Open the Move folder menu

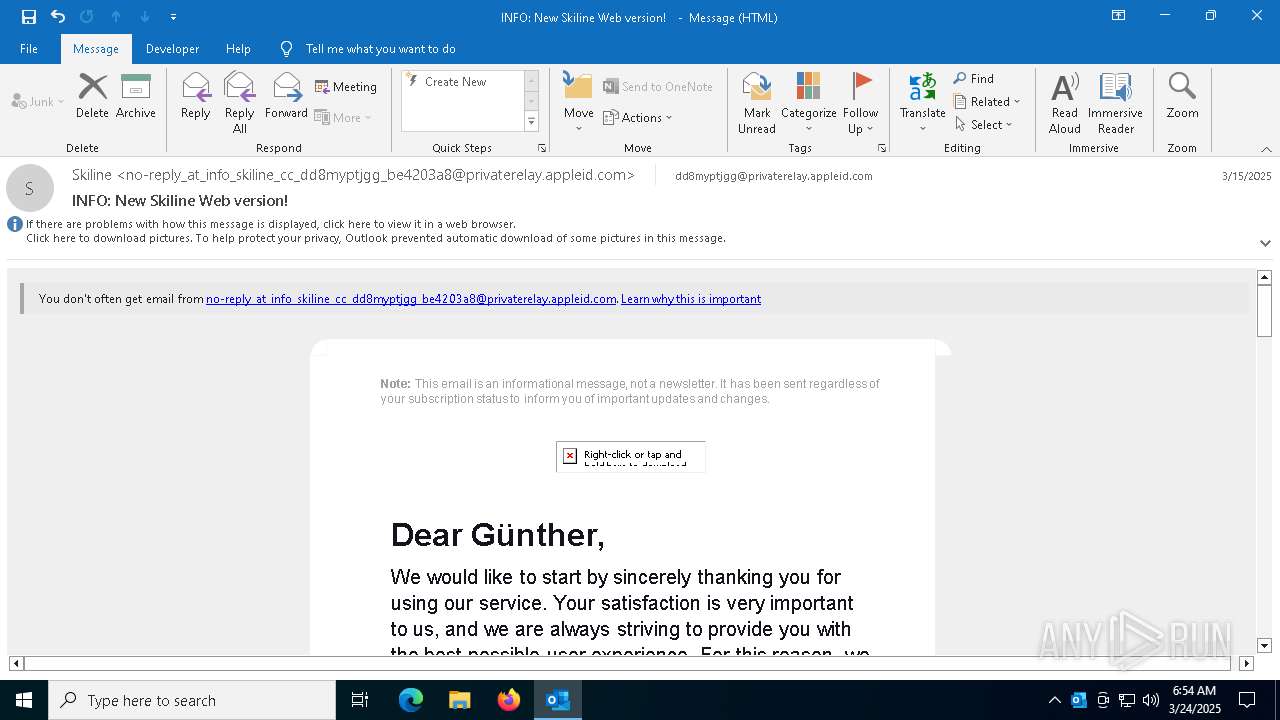[579, 103]
